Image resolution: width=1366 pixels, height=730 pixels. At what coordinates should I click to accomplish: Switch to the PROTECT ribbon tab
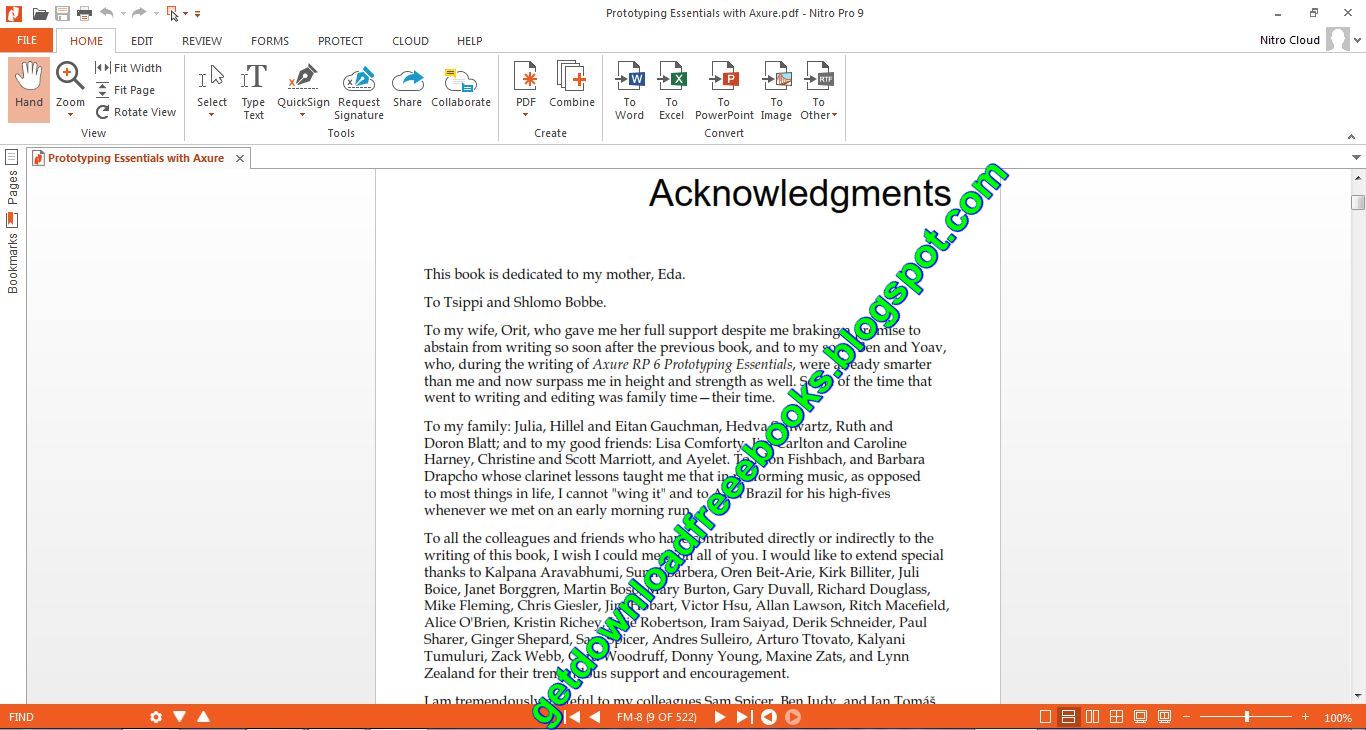click(341, 41)
